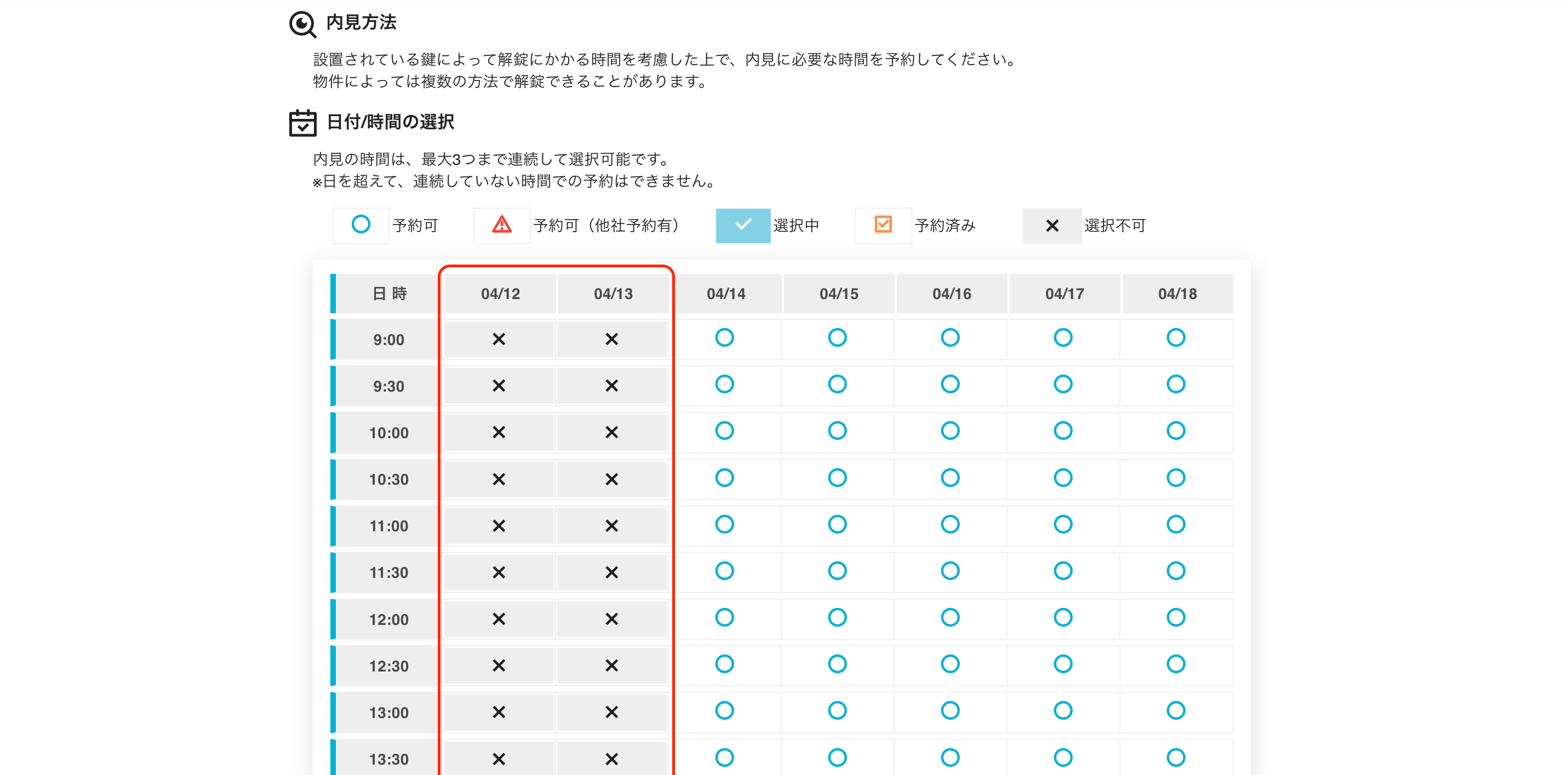Screen dimensions: 1568x775
Task: Reserve the 04/17 11:00 slot
Action: coord(1063,524)
